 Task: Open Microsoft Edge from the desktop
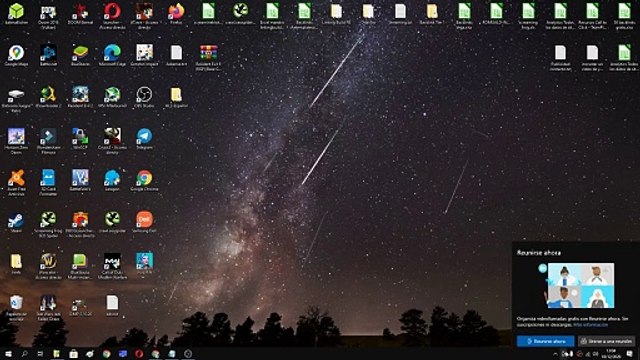coord(112,56)
